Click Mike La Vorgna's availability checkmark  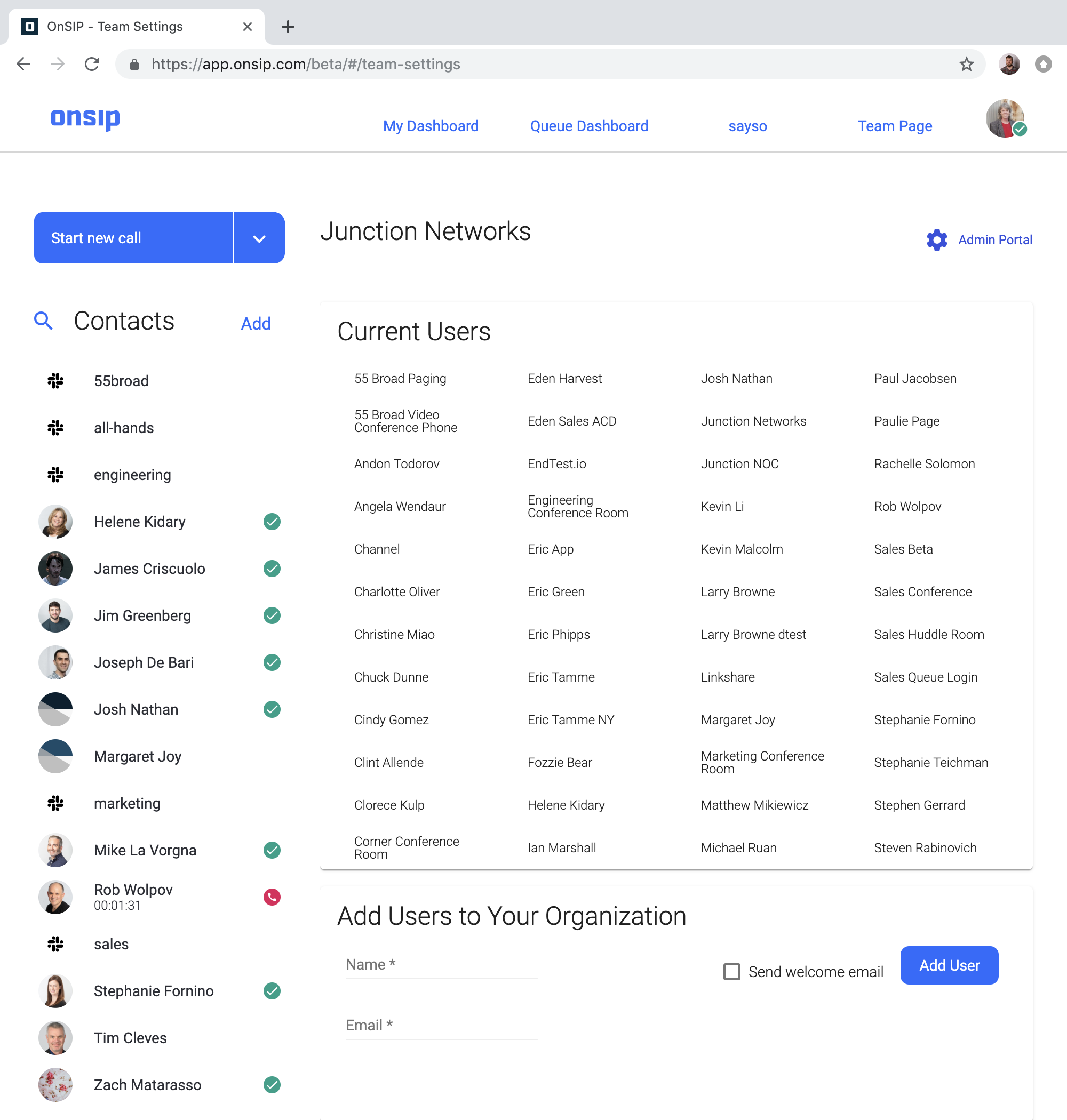tap(272, 851)
